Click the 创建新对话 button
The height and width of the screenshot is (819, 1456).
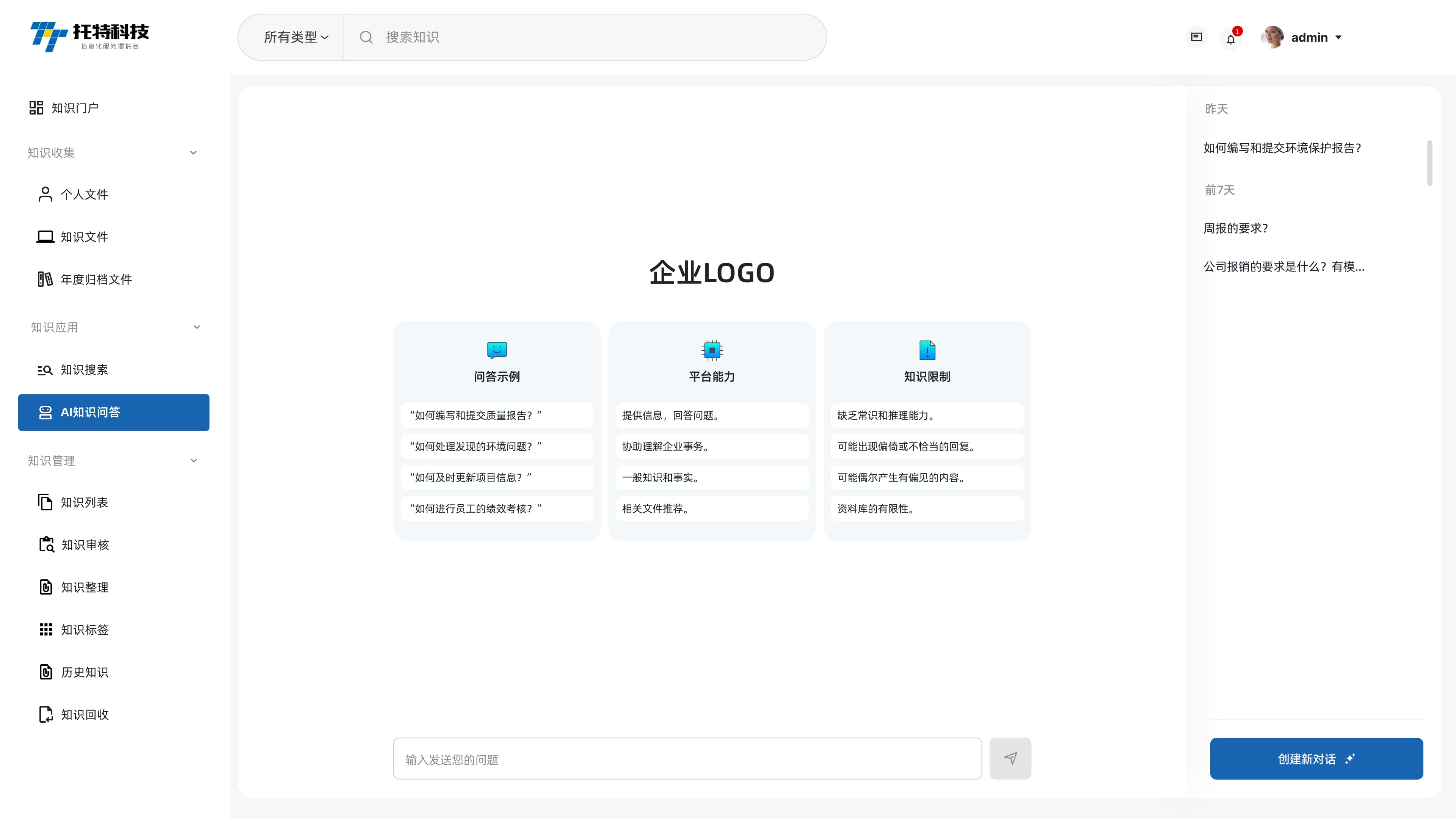point(1317,758)
